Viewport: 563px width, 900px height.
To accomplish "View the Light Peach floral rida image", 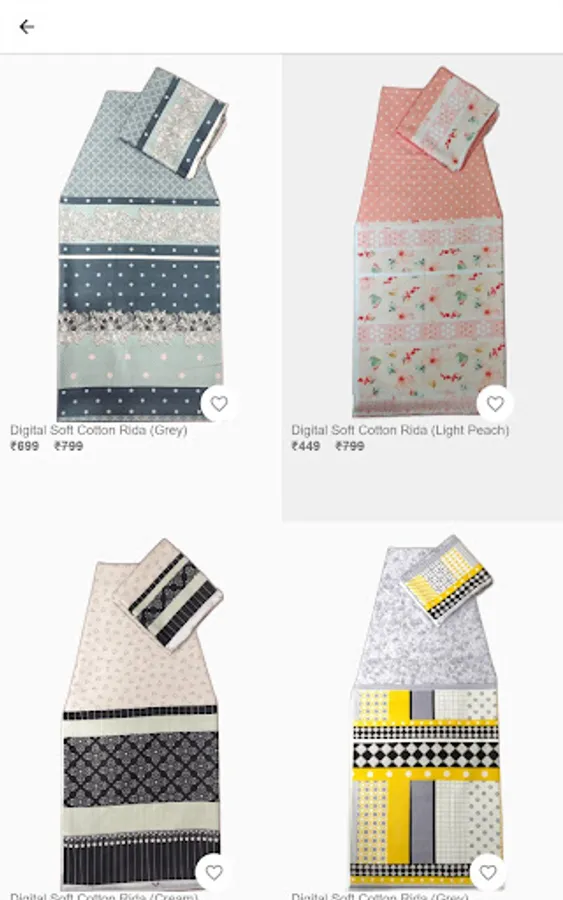I will [428, 241].
